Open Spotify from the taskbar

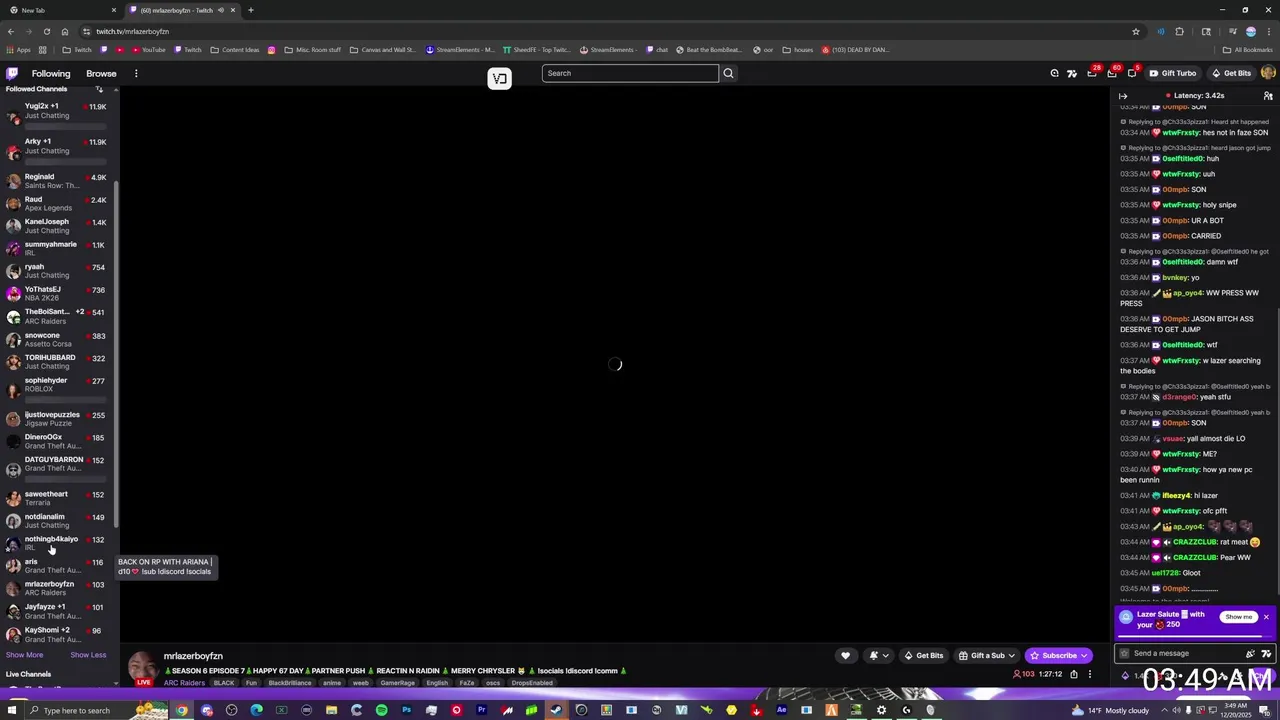pyautogui.click(x=381, y=710)
